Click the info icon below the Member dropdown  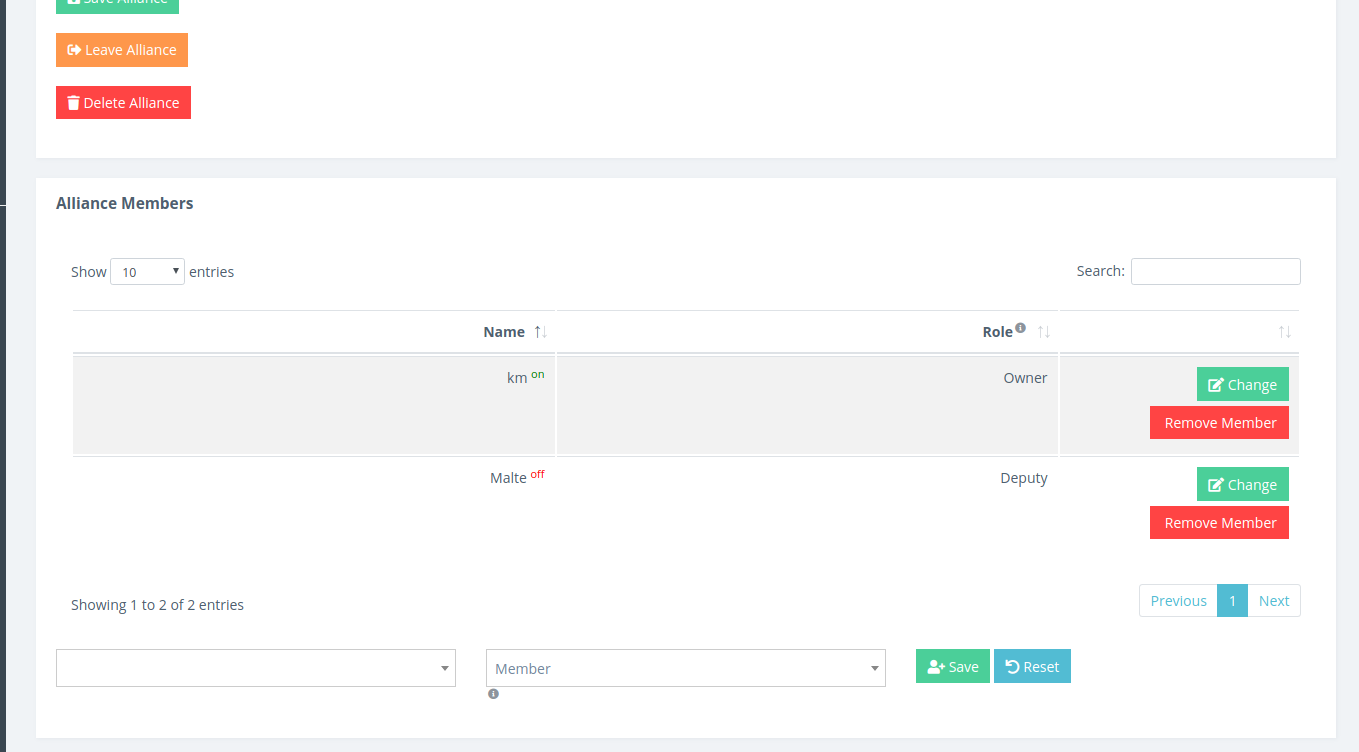(493, 694)
